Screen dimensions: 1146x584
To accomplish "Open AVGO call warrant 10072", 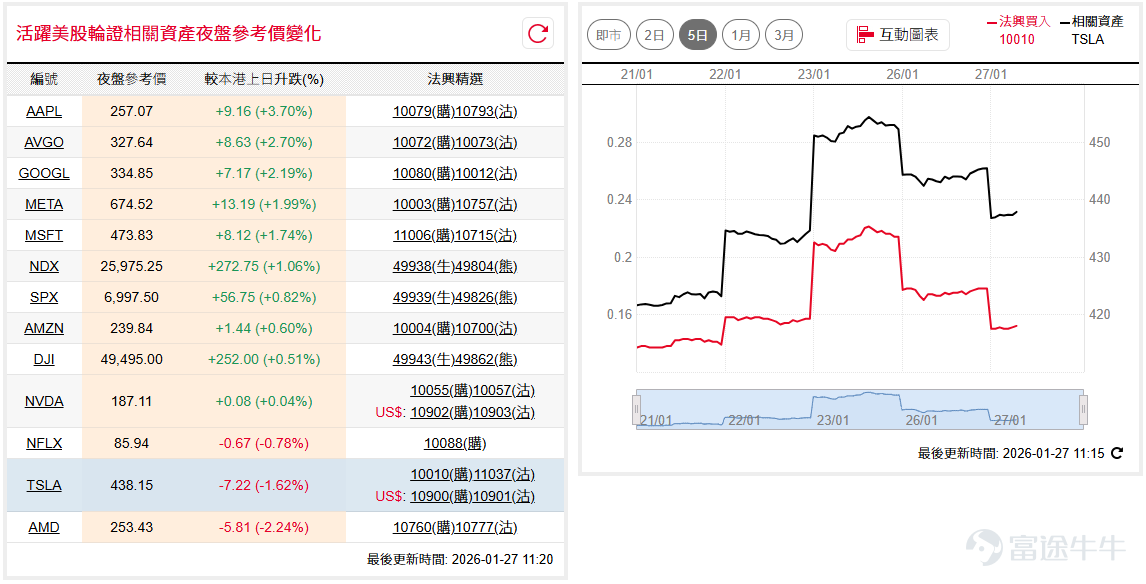I will (423, 143).
